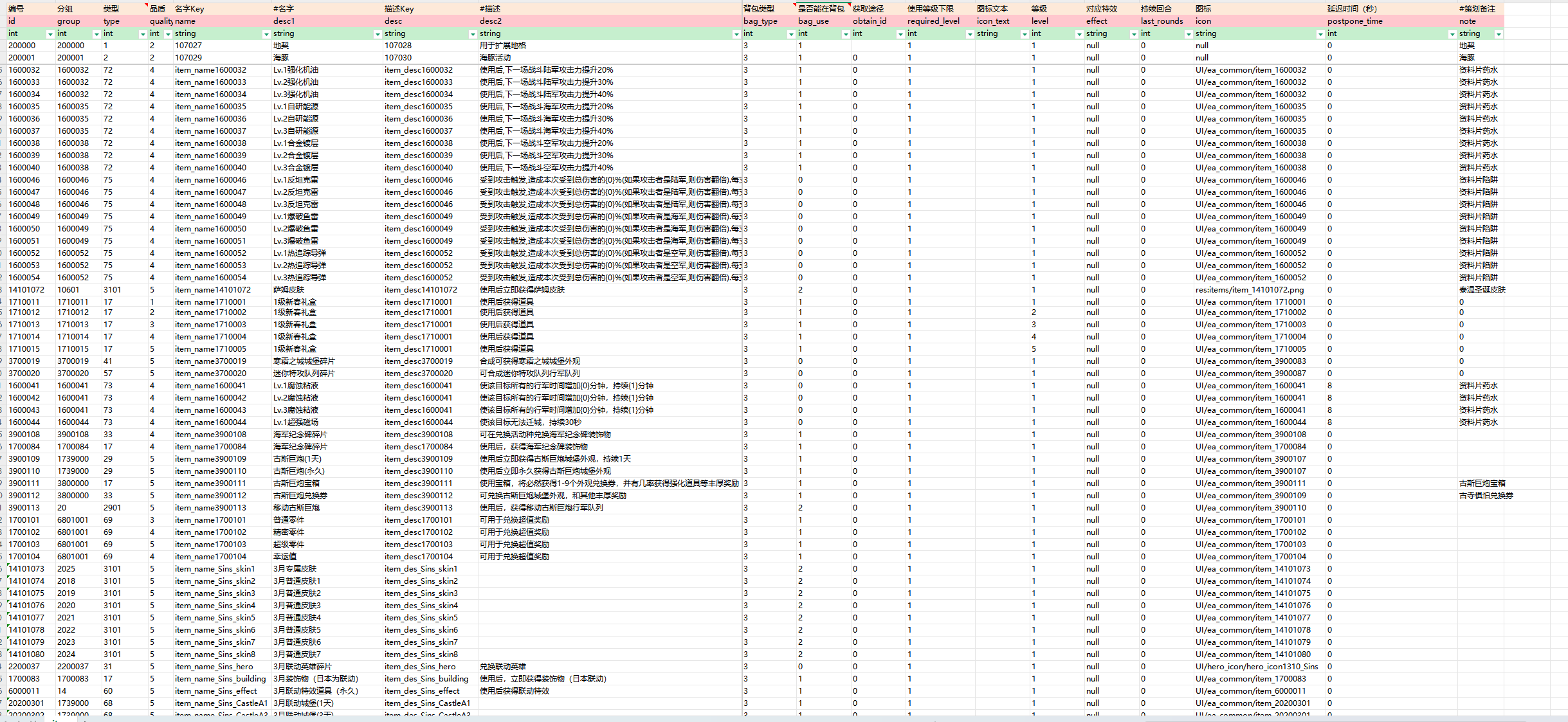The width and height of the screenshot is (1568, 722).
Task: Open the group column filter arrow
Action: 96,34
